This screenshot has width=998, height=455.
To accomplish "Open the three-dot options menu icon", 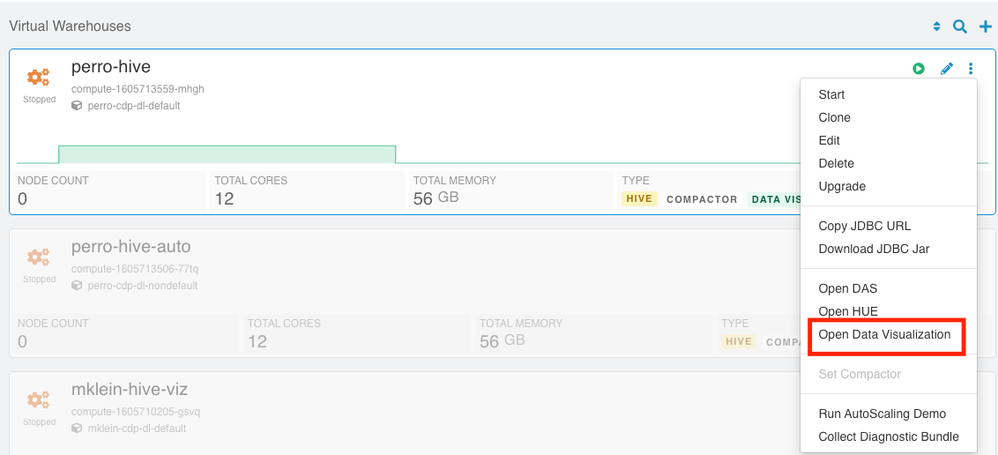I will pyautogui.click(x=971, y=68).
